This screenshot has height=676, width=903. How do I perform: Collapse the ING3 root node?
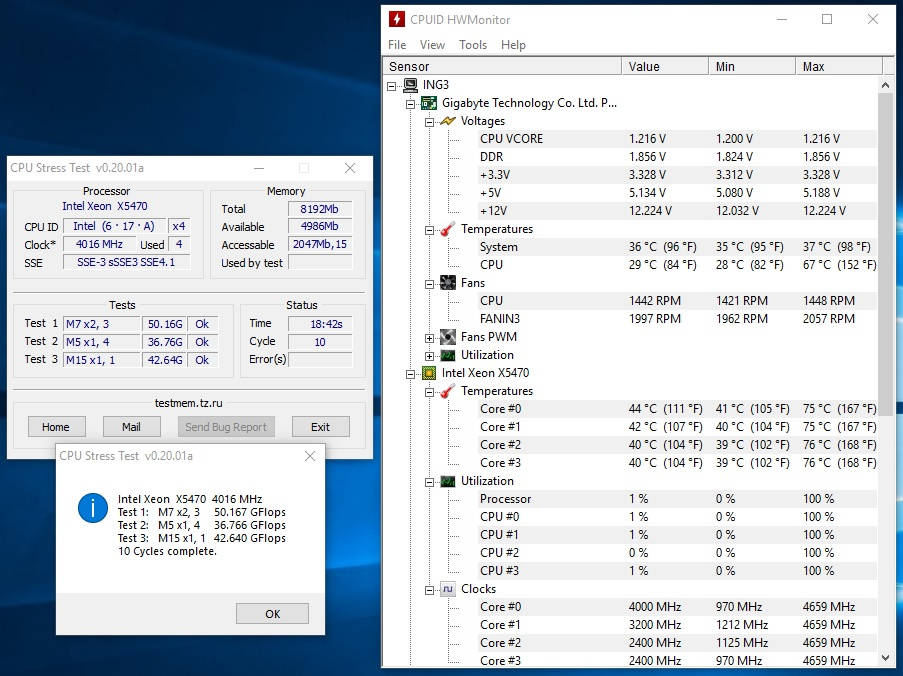(x=392, y=86)
